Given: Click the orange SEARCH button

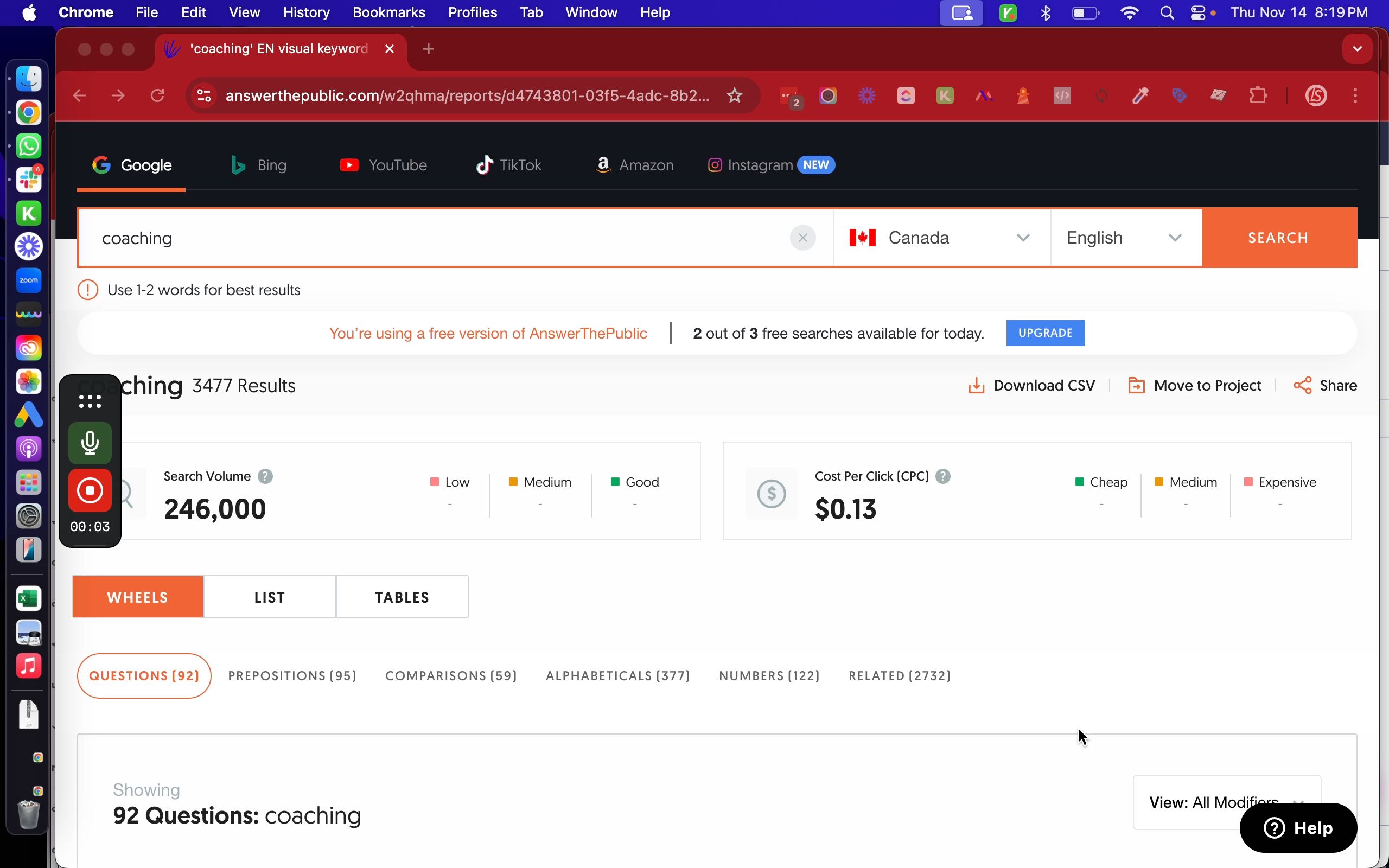Looking at the screenshot, I should [x=1279, y=238].
